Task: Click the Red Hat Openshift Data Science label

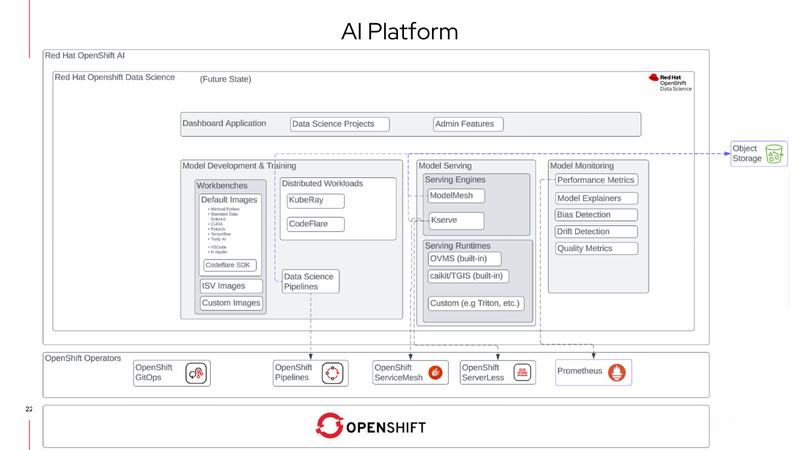Action: (x=115, y=78)
